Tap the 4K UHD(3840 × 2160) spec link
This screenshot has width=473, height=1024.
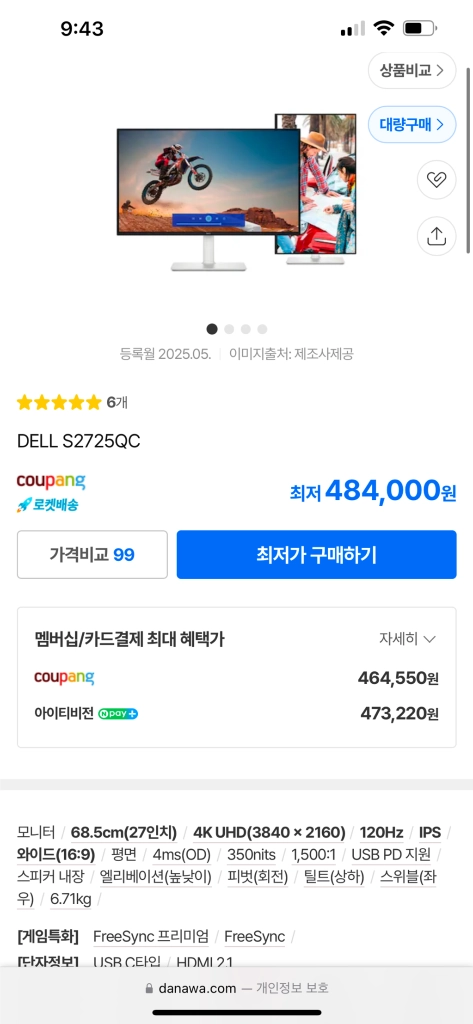269,833
